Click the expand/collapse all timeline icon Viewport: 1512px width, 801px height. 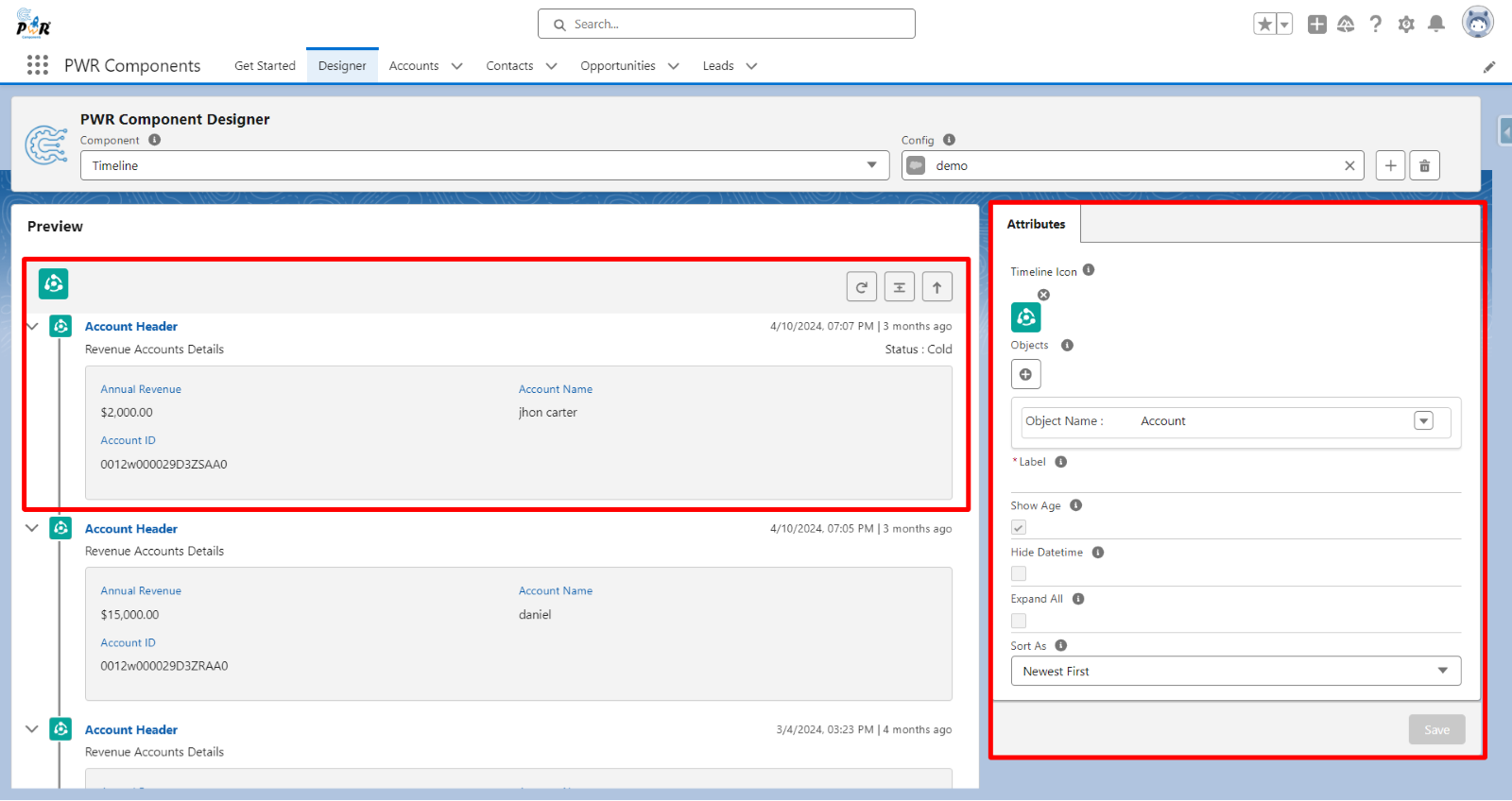click(x=900, y=287)
